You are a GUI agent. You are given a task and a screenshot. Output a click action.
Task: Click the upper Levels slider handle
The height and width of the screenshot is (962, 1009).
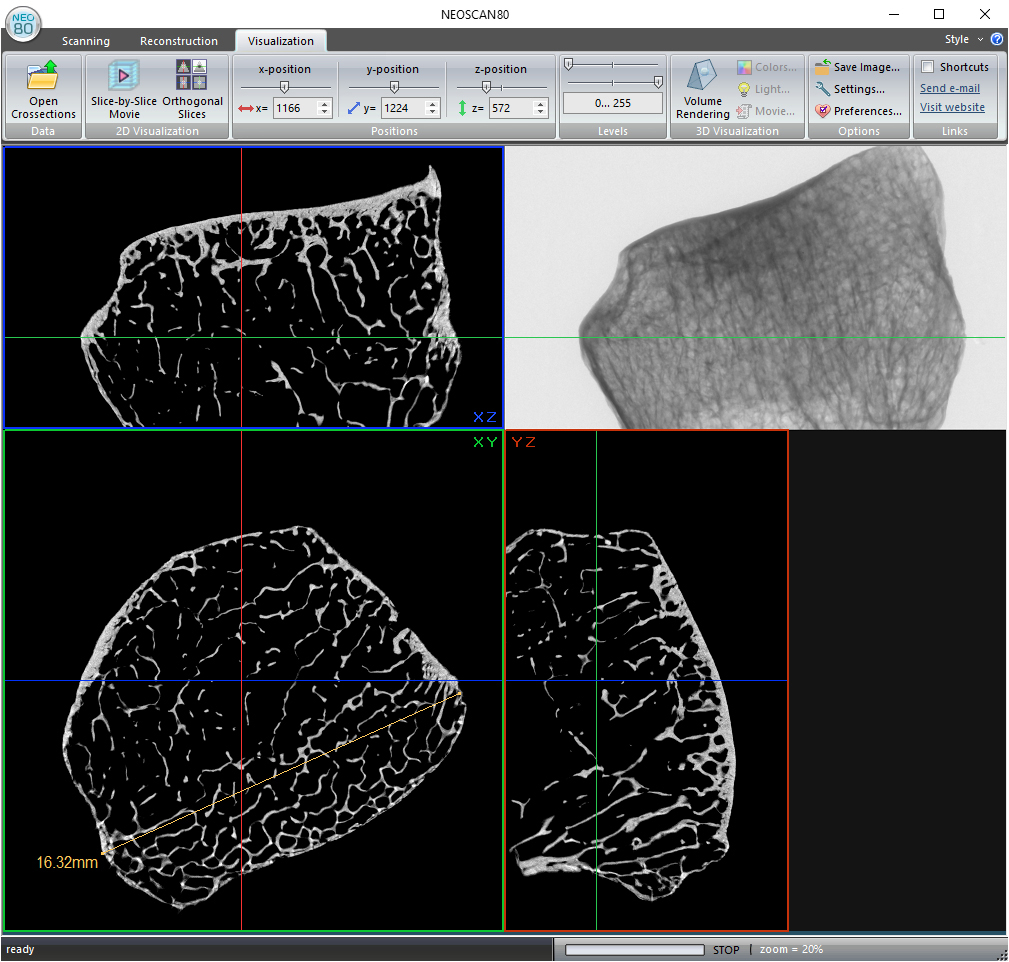pyautogui.click(x=569, y=64)
